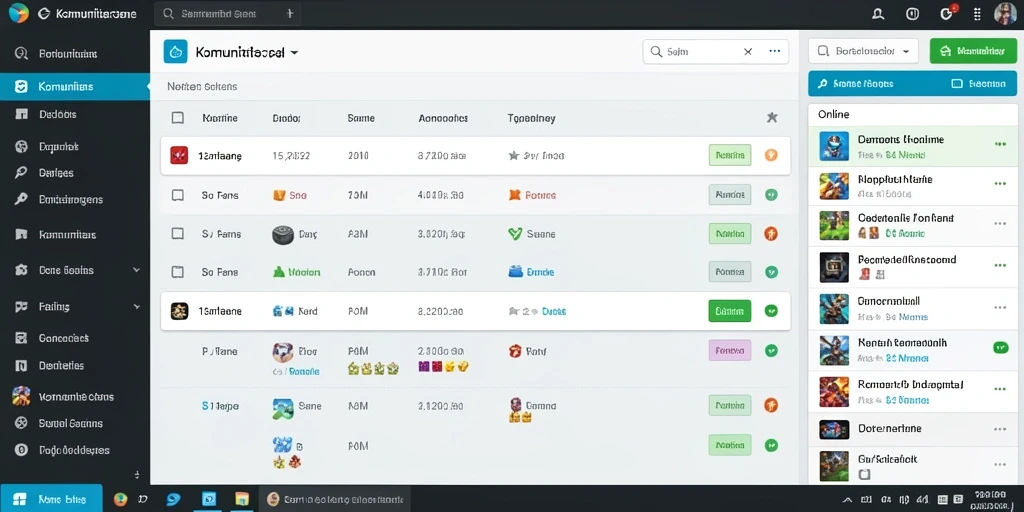Focus the dark search field in the title bar
This screenshot has width=1024, height=512.
(228, 13)
